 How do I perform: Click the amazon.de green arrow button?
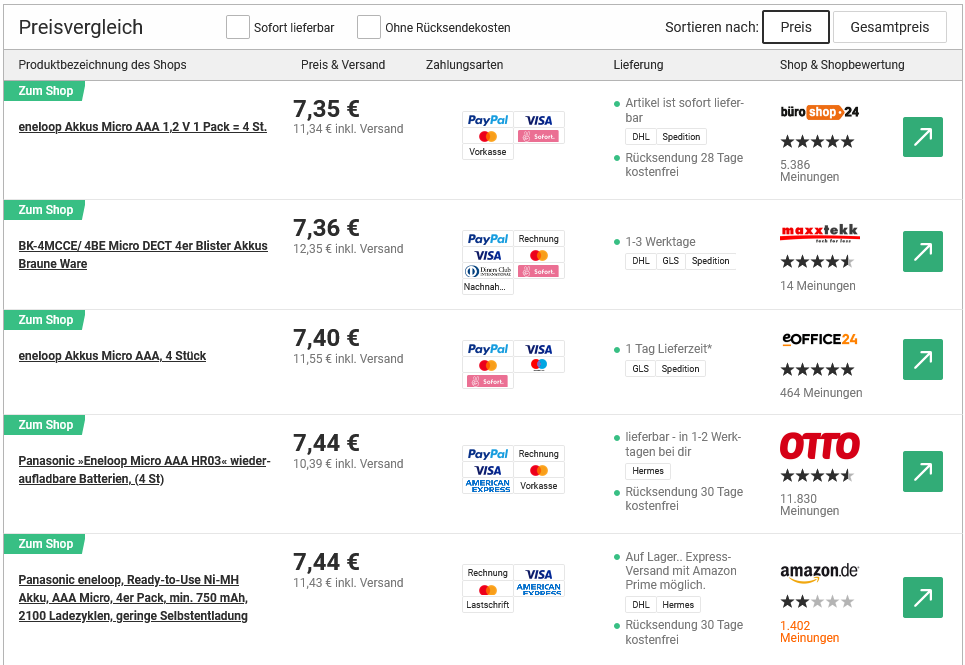922,597
